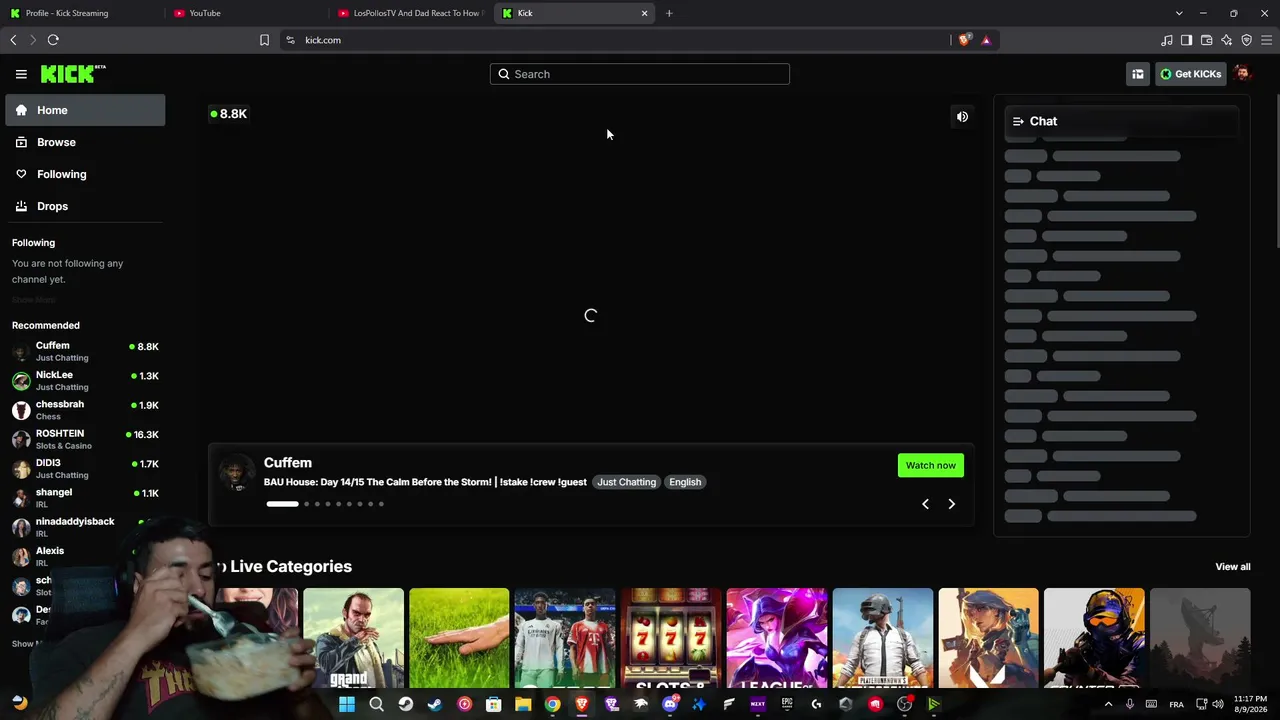Open File Explorer from the taskbar
1280x720 pixels.
(x=523, y=704)
